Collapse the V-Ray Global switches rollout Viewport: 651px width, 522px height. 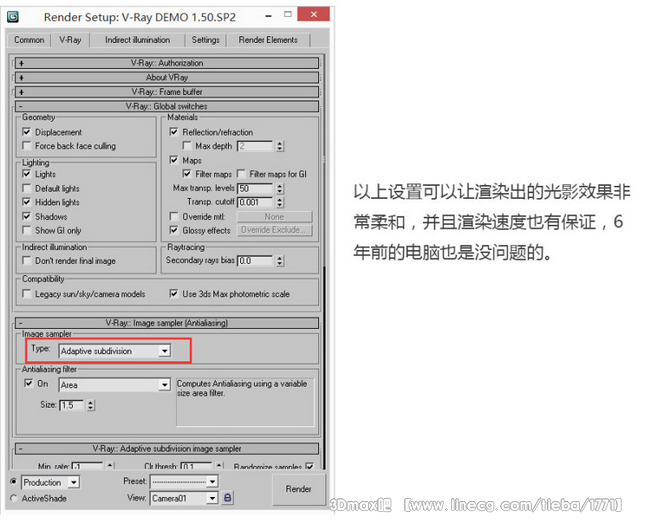pos(167,106)
